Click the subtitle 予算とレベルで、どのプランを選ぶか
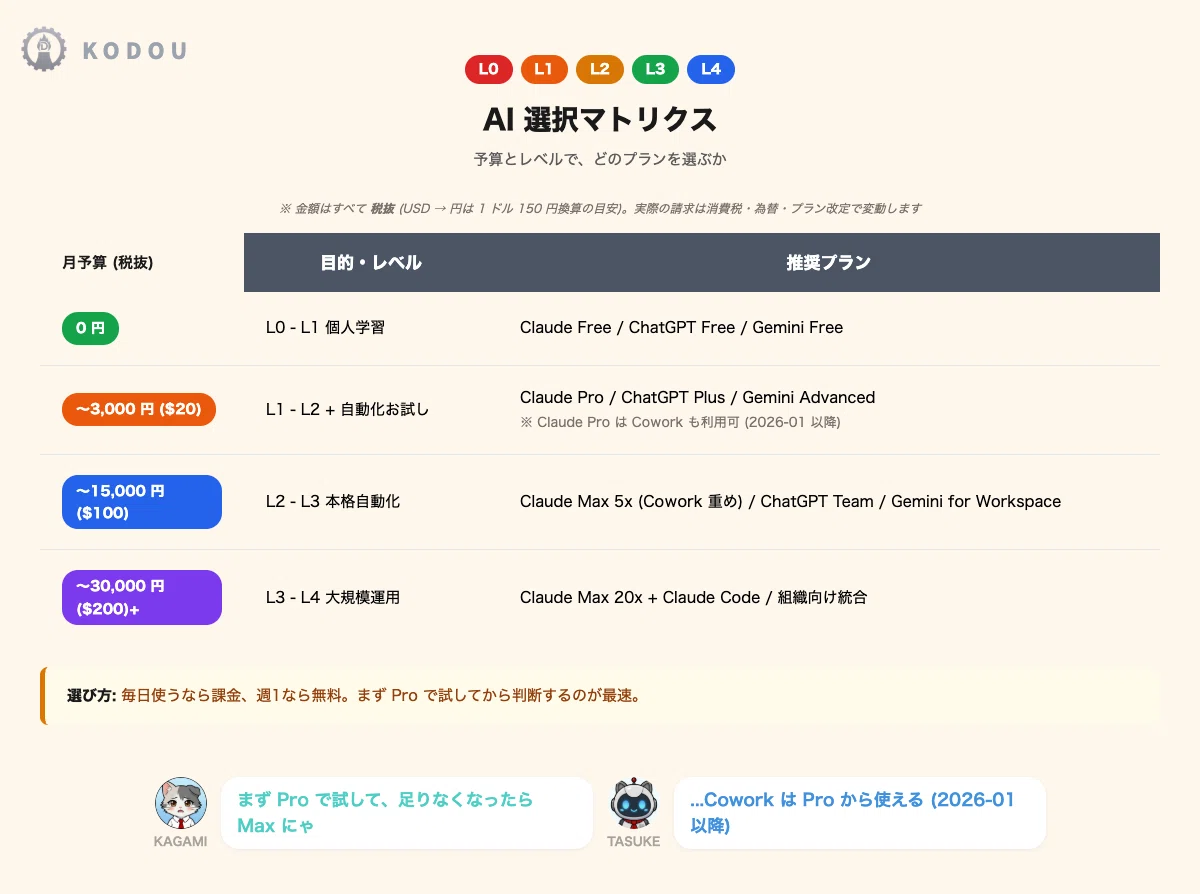This screenshot has height=894, width=1200. click(600, 159)
